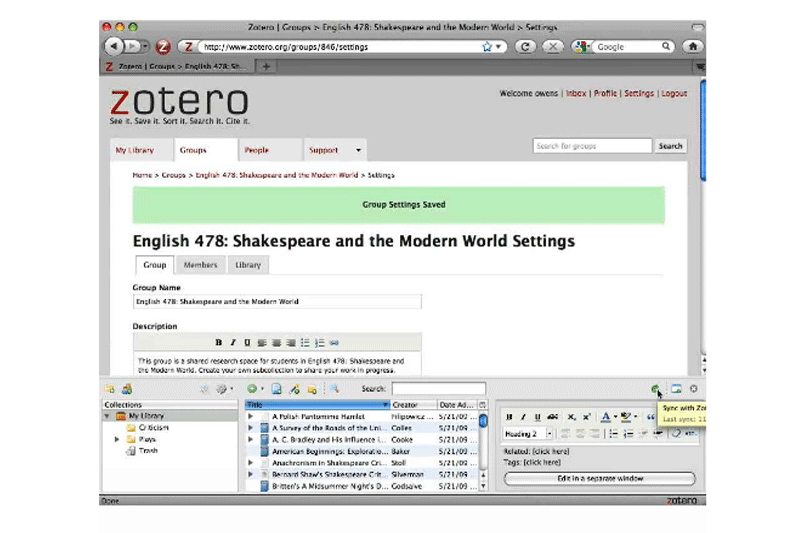Screen dimensions: 800x533
Task: Collapse the My Library tree node
Action: tap(107, 416)
